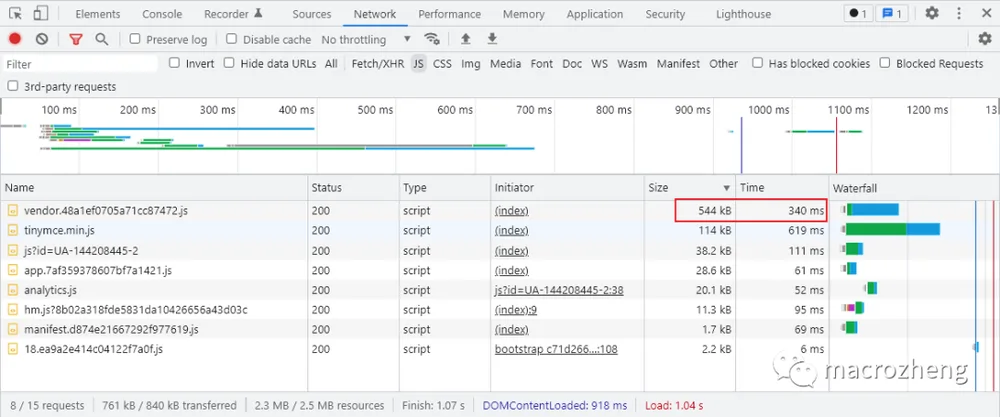
Task: Sort by the Name column header
Action: click(154, 187)
